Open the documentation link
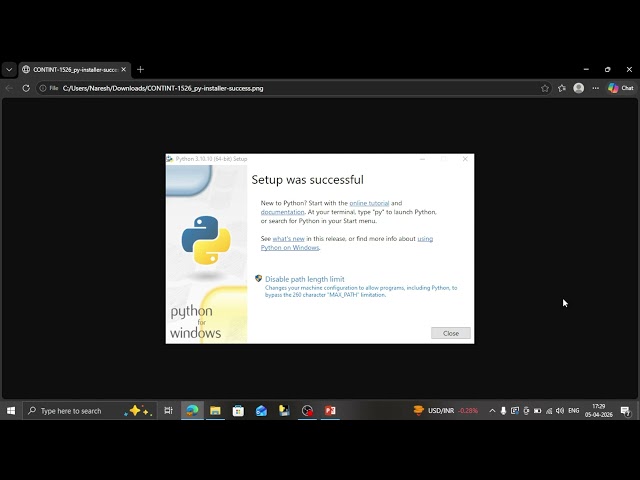The image size is (640, 480). 282,212
